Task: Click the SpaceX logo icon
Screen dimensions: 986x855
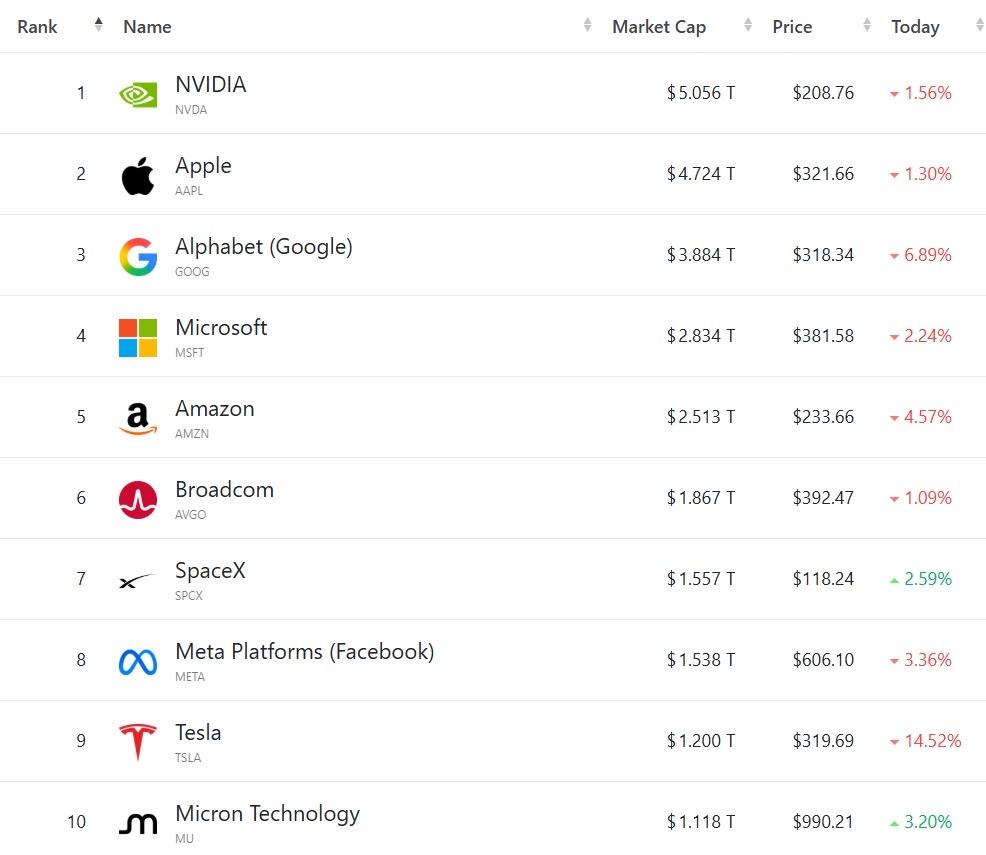Action: coord(136,581)
